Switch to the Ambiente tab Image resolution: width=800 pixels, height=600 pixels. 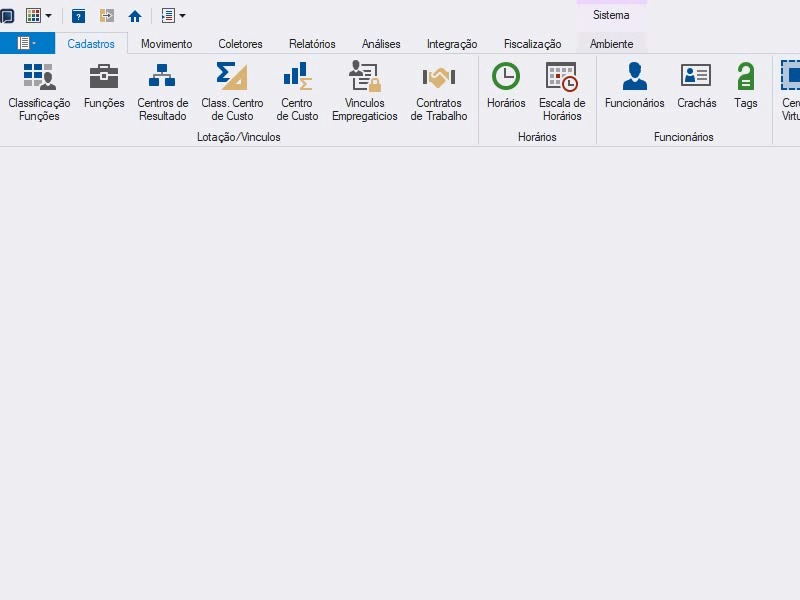tap(611, 44)
